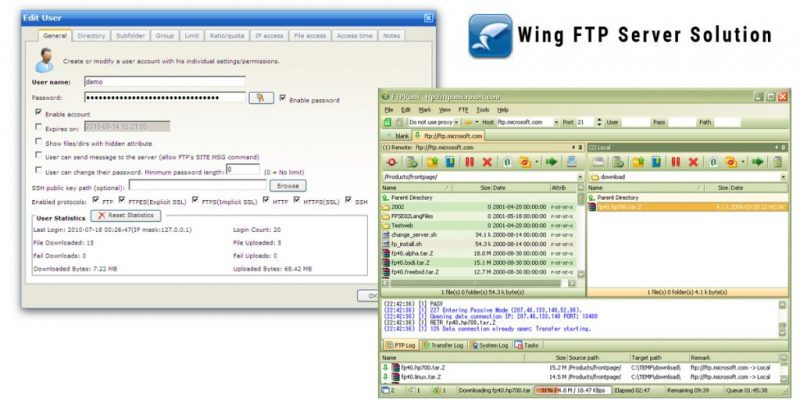800x400 pixels.
Task: Check User can change their password
Action: pos(38,170)
